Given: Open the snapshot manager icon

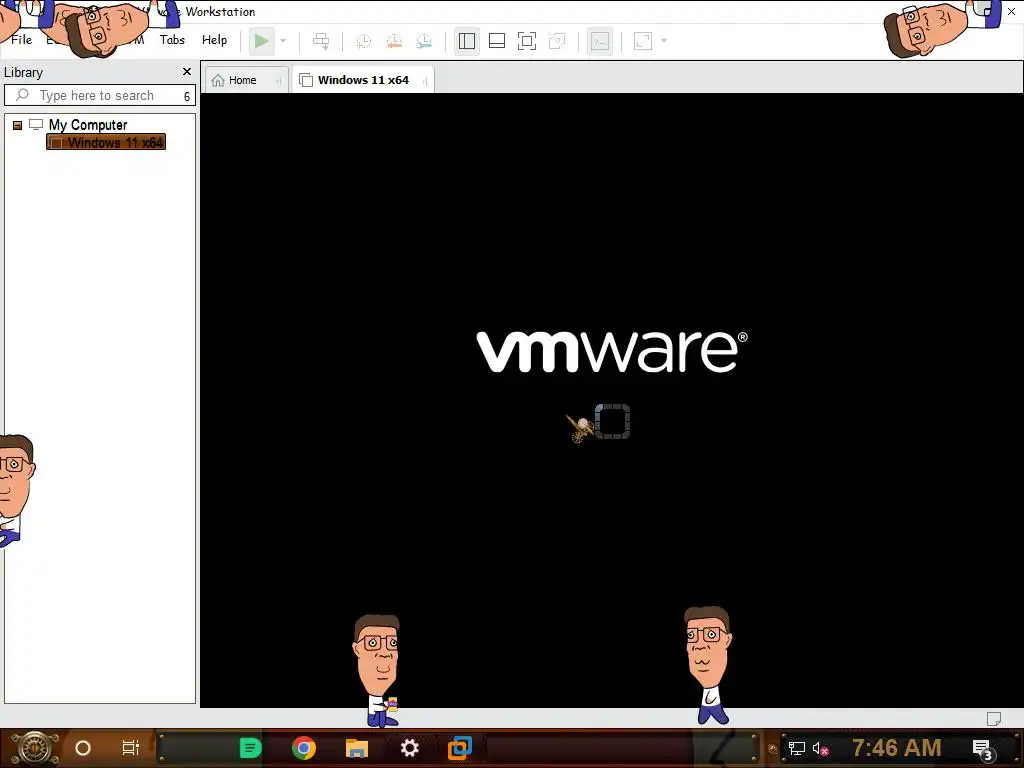Looking at the screenshot, I should click(424, 41).
